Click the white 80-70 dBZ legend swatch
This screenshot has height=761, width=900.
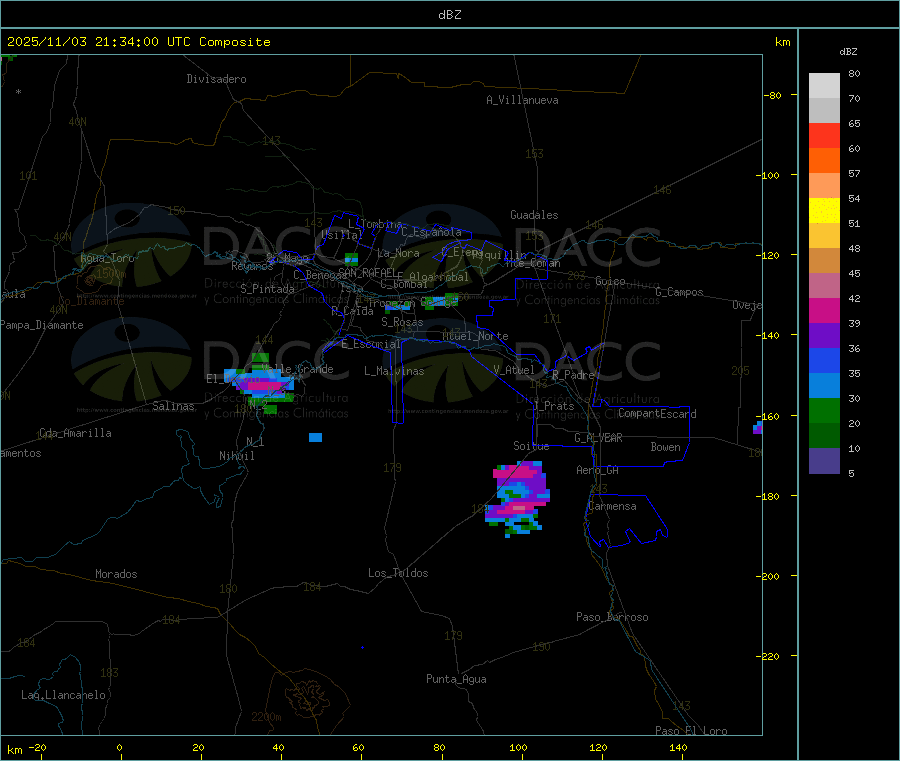click(x=824, y=86)
